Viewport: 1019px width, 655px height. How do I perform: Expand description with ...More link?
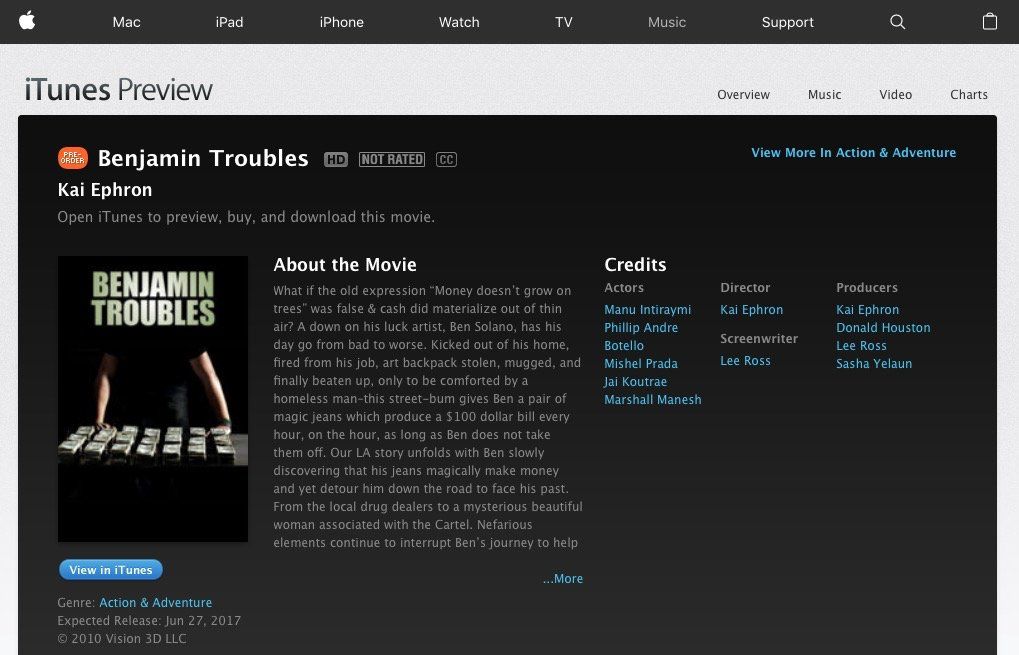coord(563,578)
